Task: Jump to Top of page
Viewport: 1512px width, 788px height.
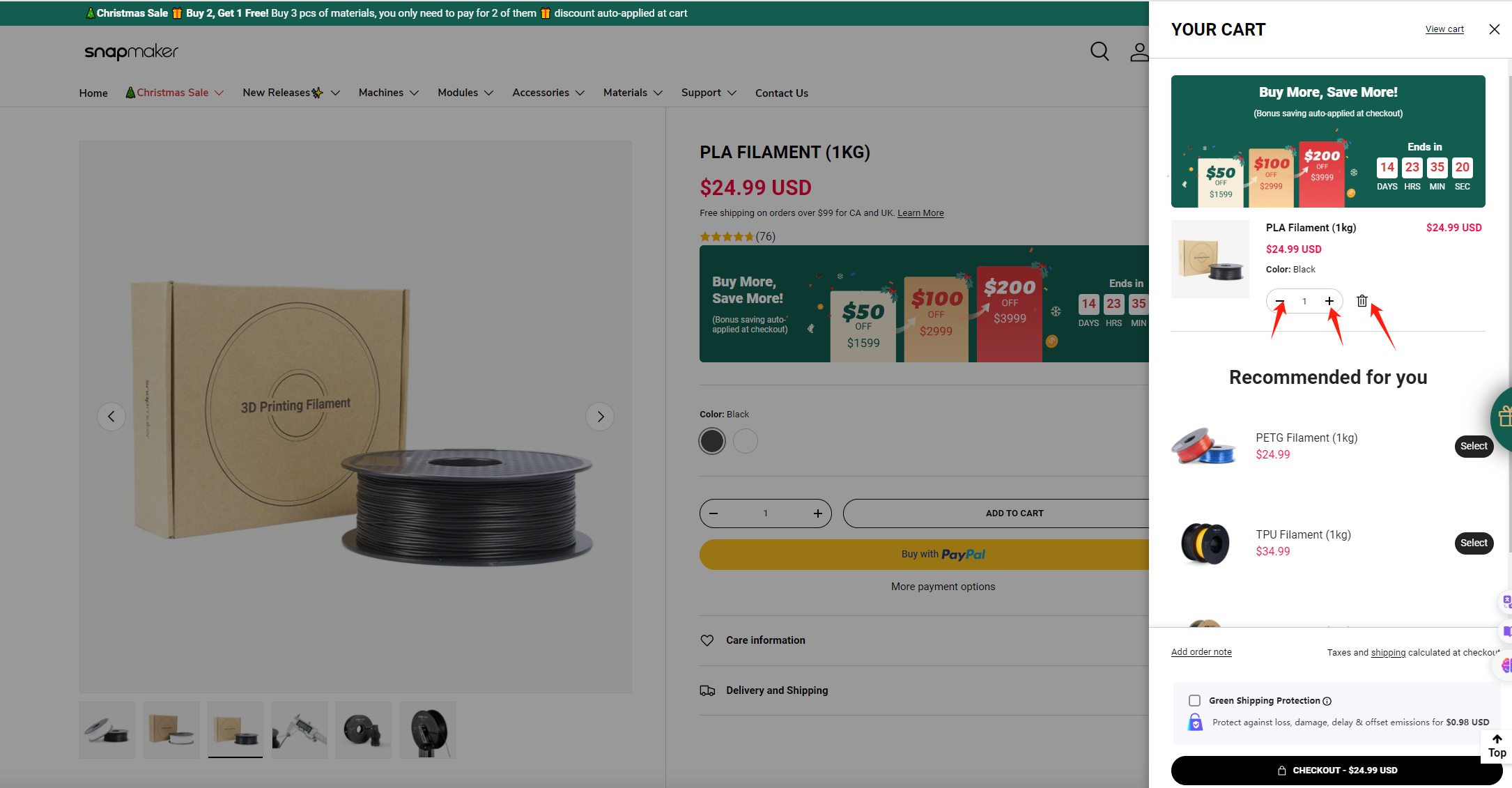Action: click(x=1497, y=745)
